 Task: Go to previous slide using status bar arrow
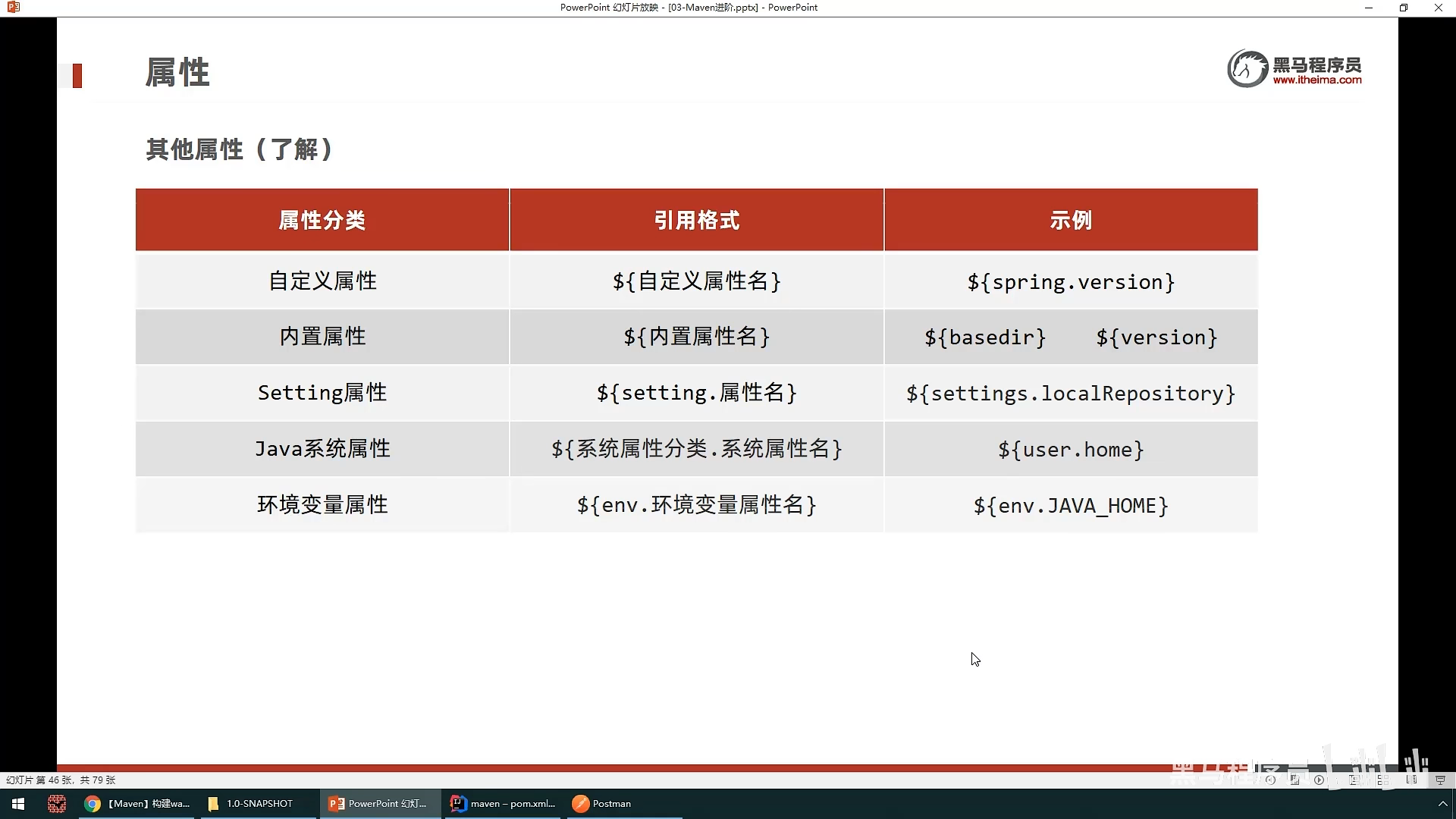[1270, 780]
